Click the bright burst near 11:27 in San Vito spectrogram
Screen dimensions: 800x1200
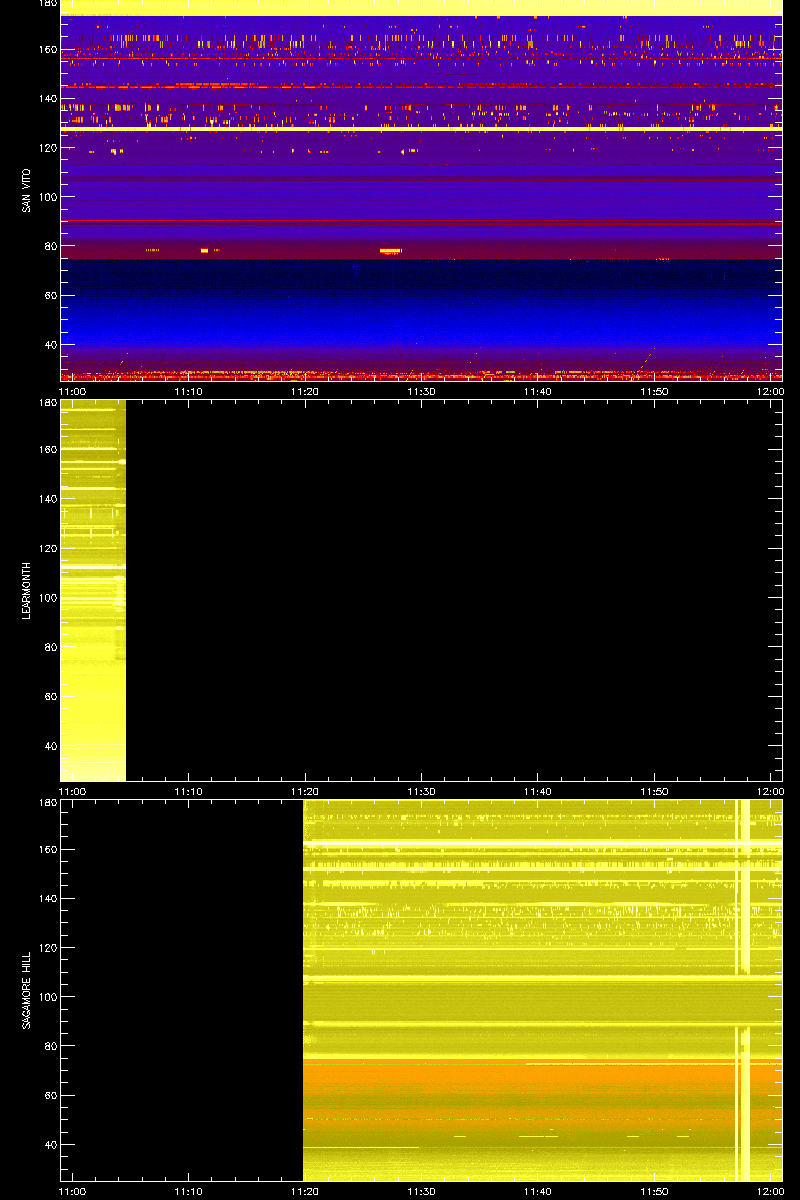coord(390,251)
